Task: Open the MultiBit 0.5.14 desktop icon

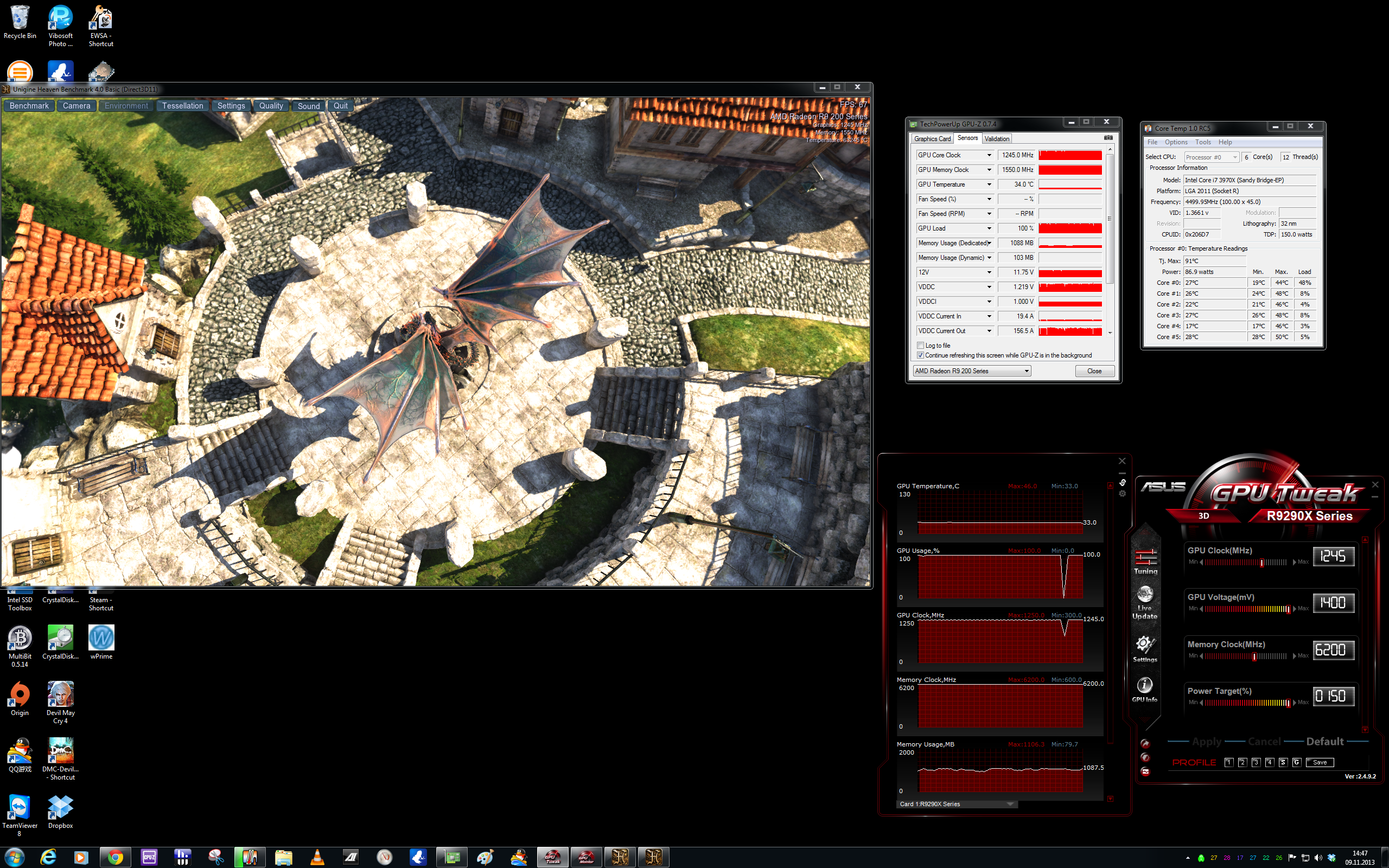Action: (20, 646)
